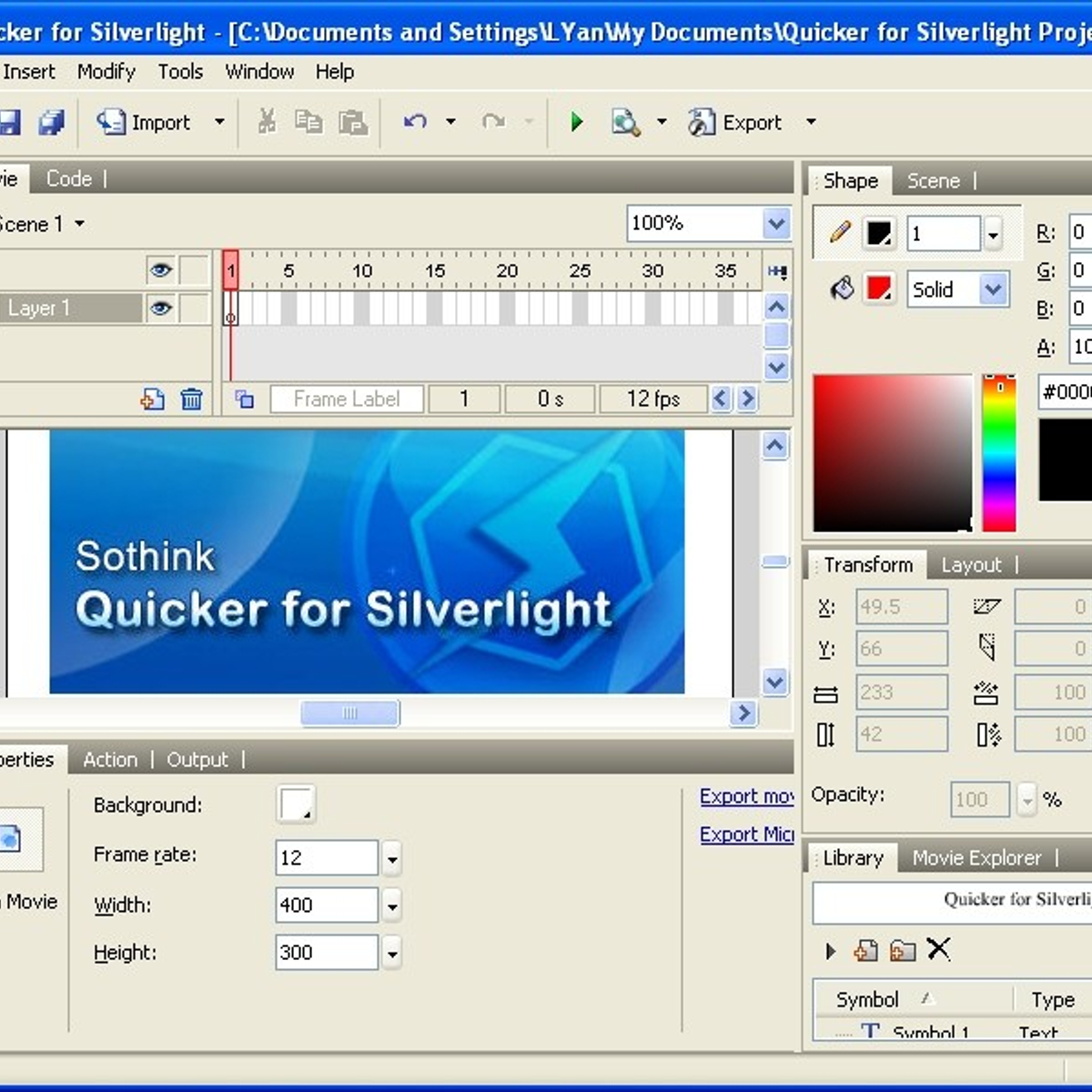This screenshot has height=1092, width=1092.
Task: Switch to the Action tab
Action: [110, 760]
